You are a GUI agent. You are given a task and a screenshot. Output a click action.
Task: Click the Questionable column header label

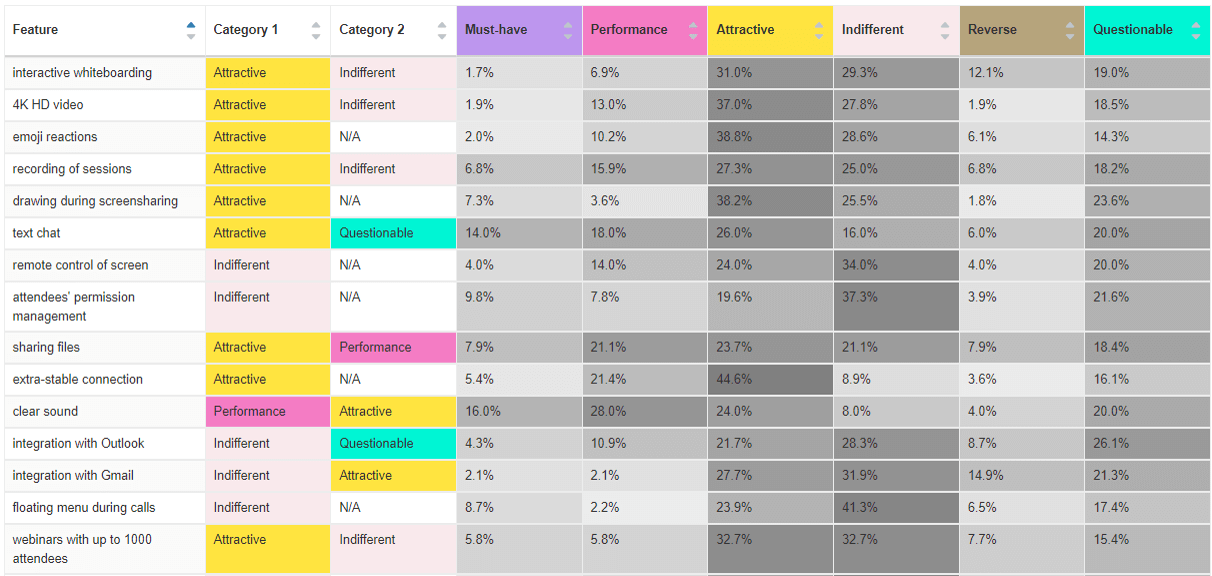(1133, 30)
